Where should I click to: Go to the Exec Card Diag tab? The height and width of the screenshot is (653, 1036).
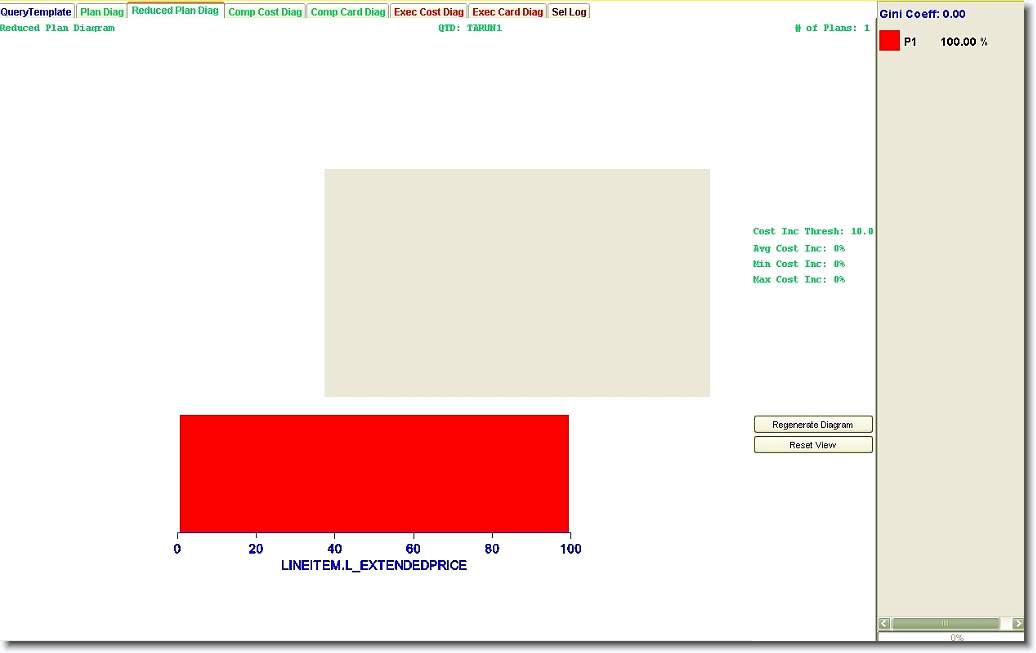[x=508, y=12]
